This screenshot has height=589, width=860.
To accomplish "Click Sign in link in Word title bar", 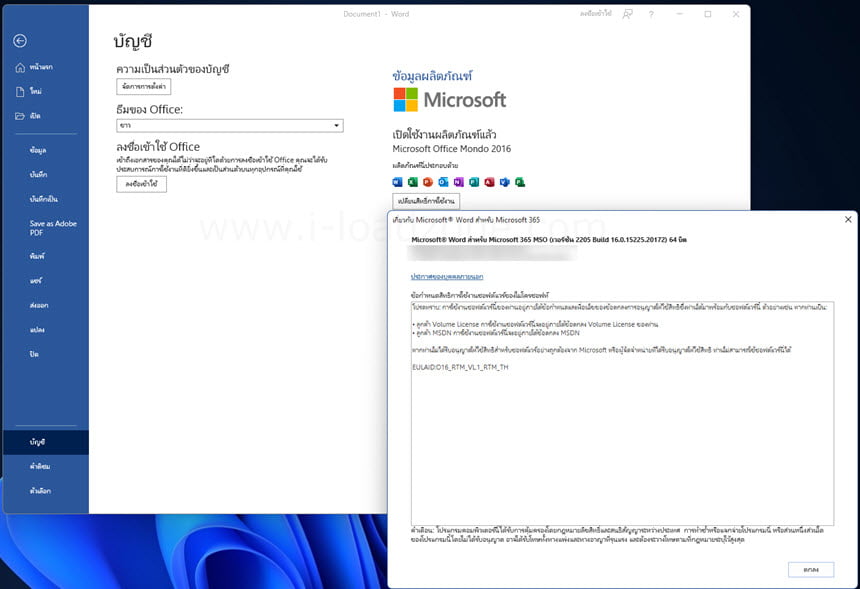I will [x=596, y=14].
